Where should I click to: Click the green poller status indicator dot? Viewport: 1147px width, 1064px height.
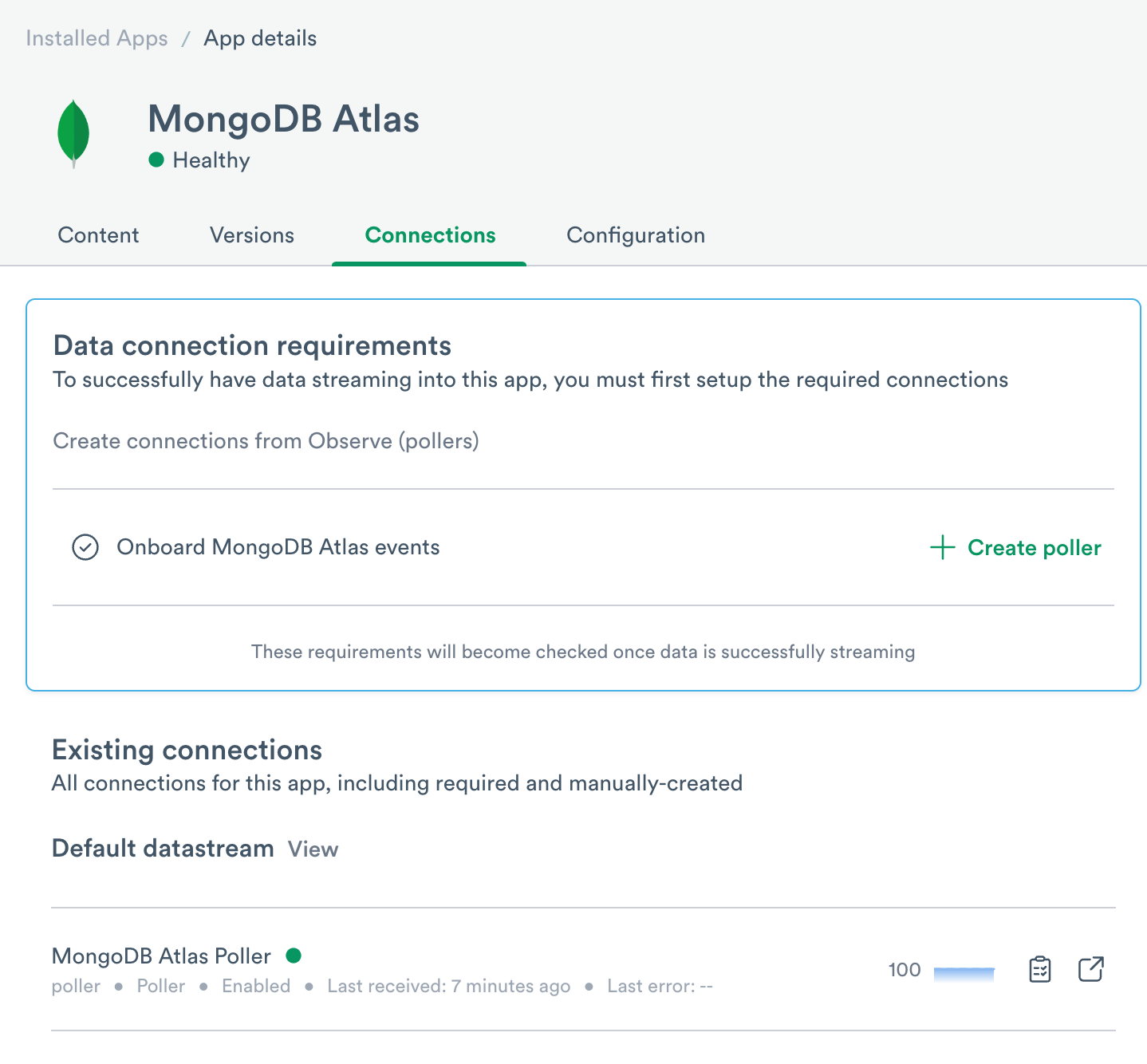[x=294, y=956]
